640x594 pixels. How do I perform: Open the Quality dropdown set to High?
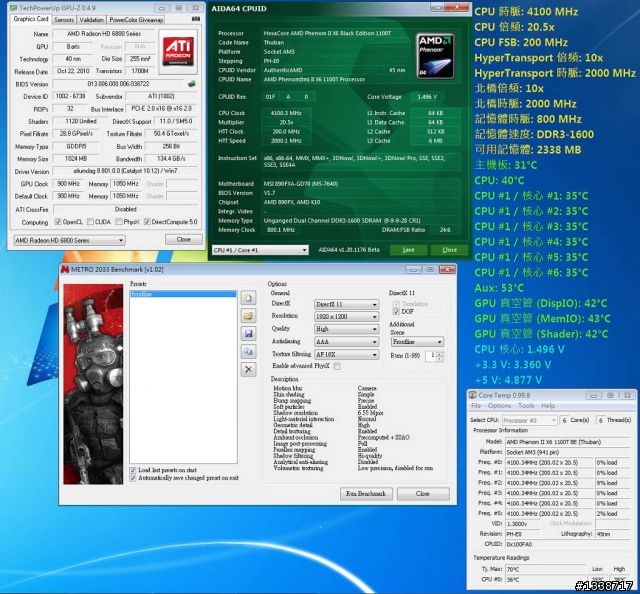tap(347, 329)
